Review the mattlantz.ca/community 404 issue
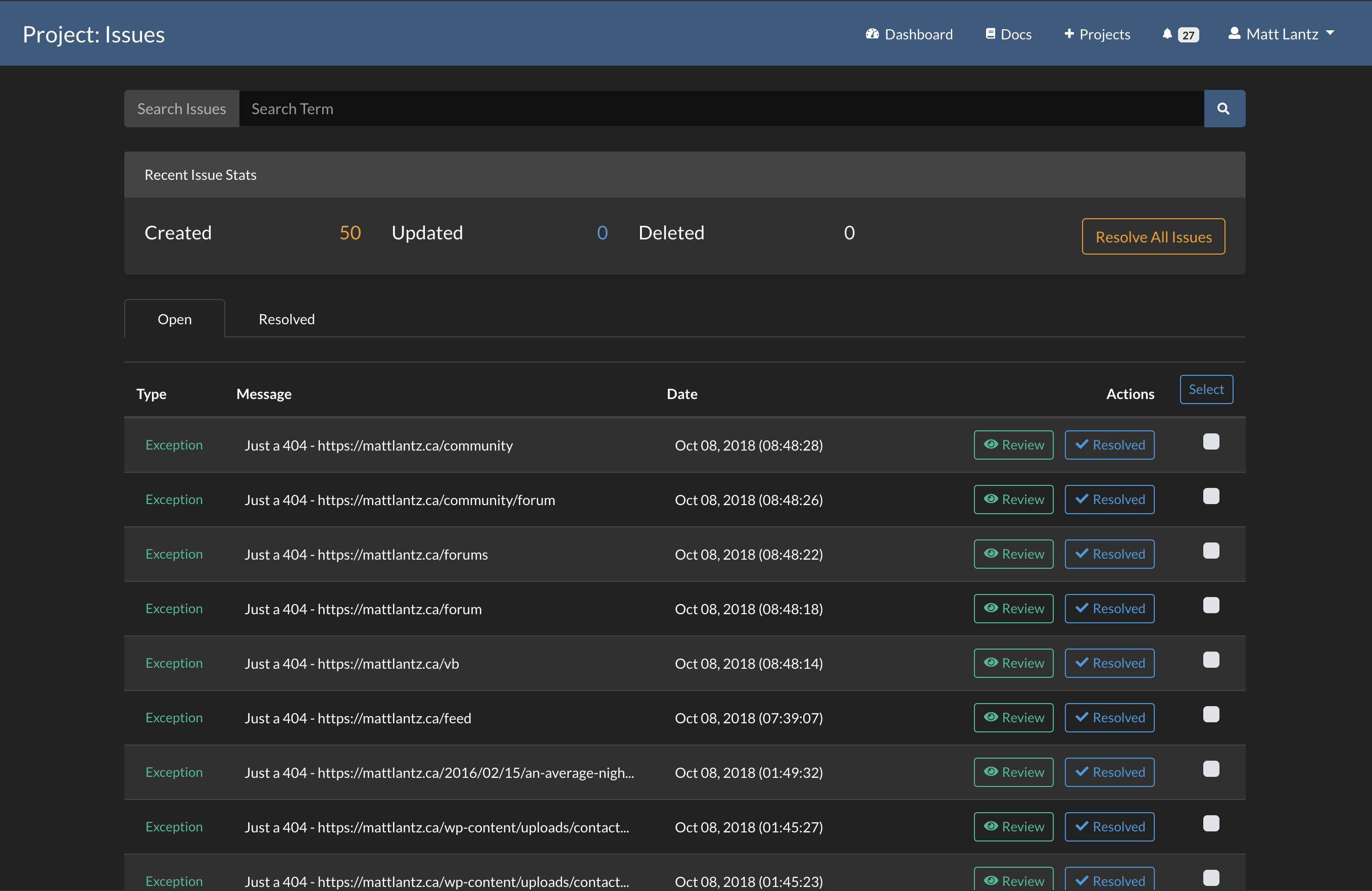 (1013, 445)
